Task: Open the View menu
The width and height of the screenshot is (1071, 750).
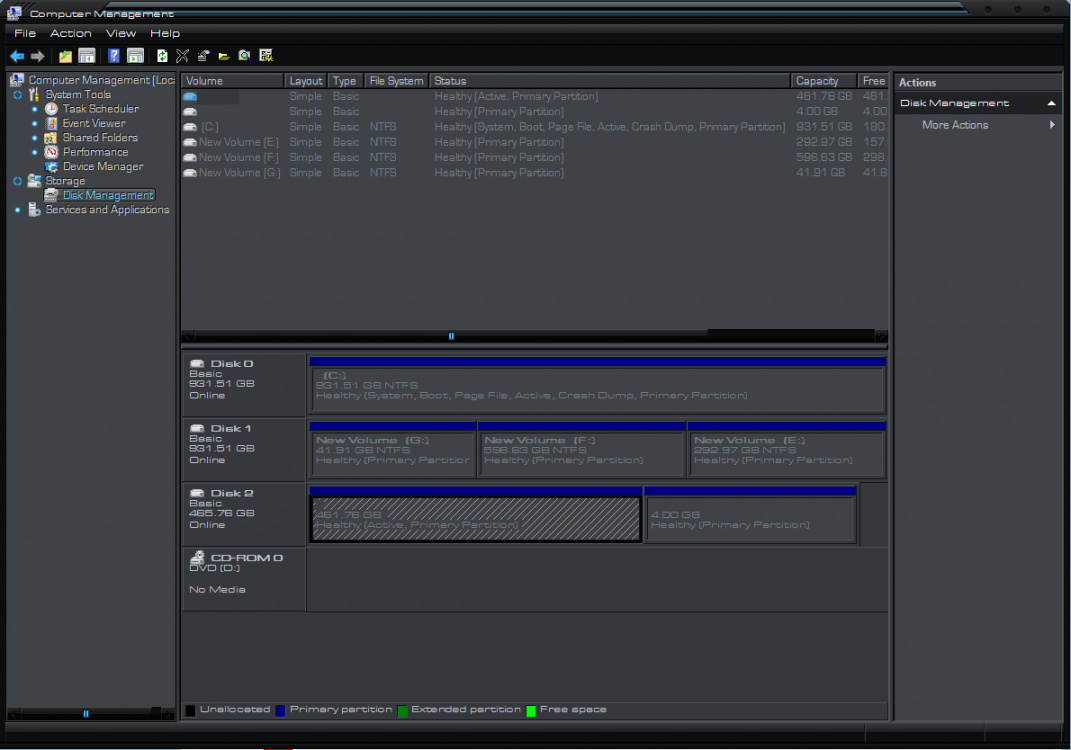Action: point(120,33)
